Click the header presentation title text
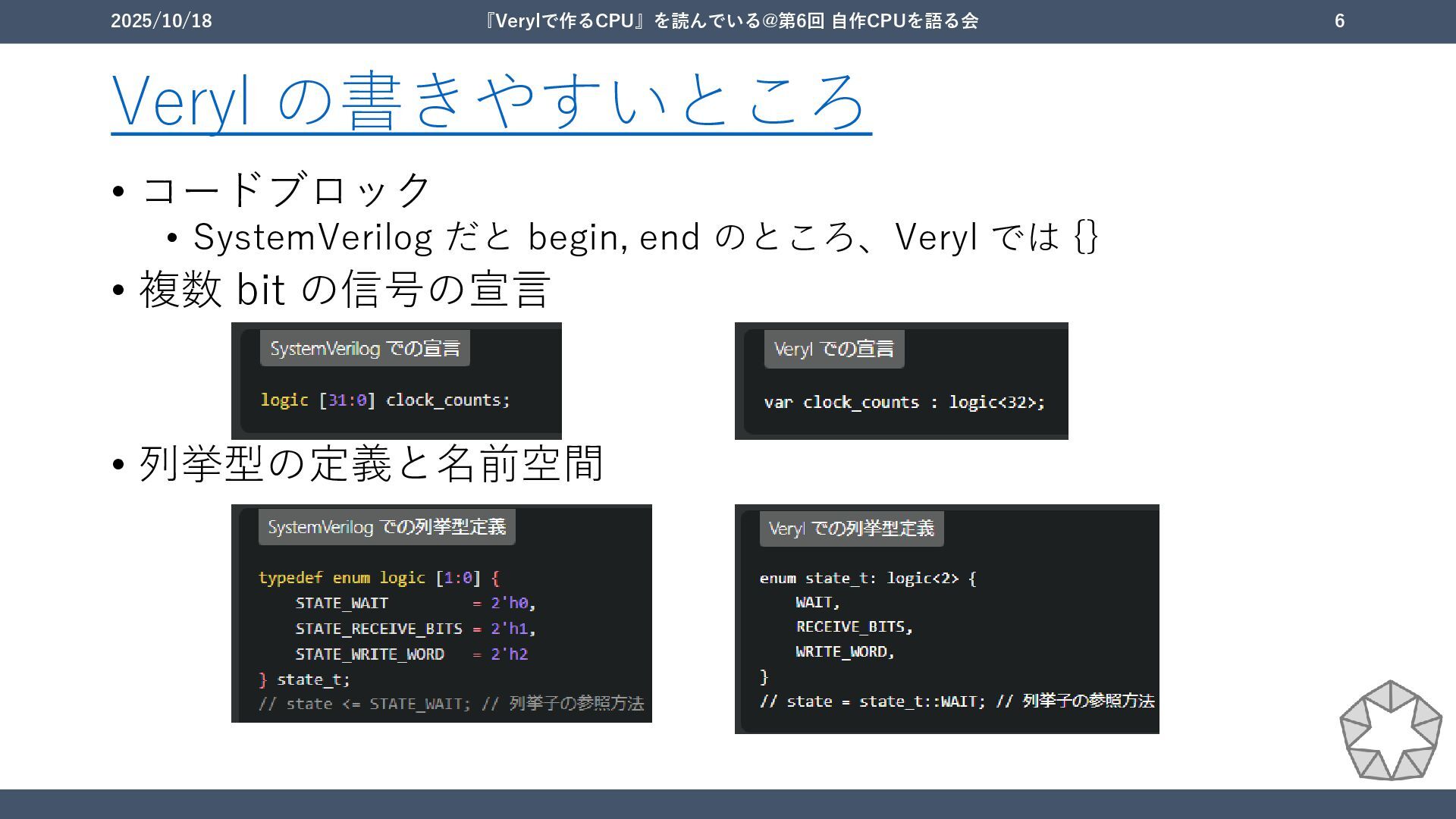 [x=731, y=20]
